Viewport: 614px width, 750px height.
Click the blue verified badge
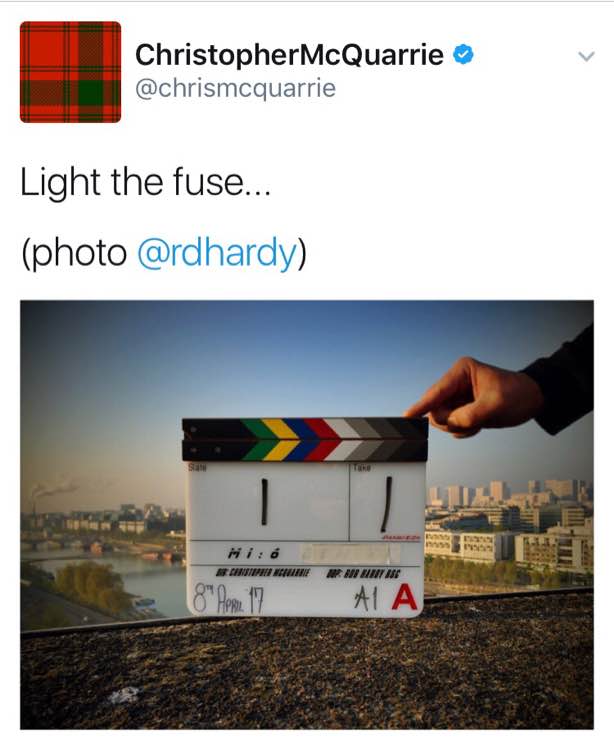463,54
